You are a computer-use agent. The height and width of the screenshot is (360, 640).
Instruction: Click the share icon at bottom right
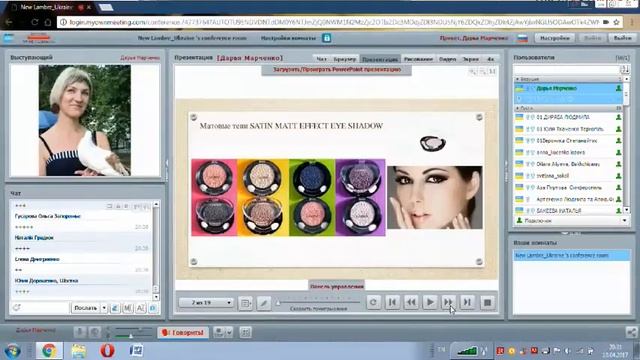pyautogui.click(x=631, y=333)
